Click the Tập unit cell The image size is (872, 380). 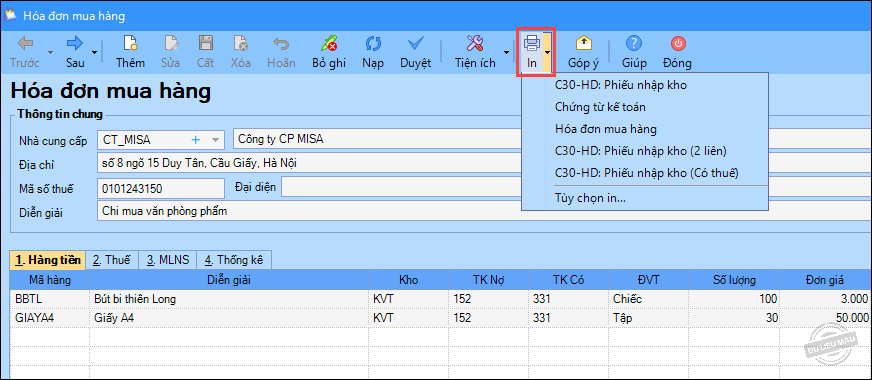coord(649,318)
